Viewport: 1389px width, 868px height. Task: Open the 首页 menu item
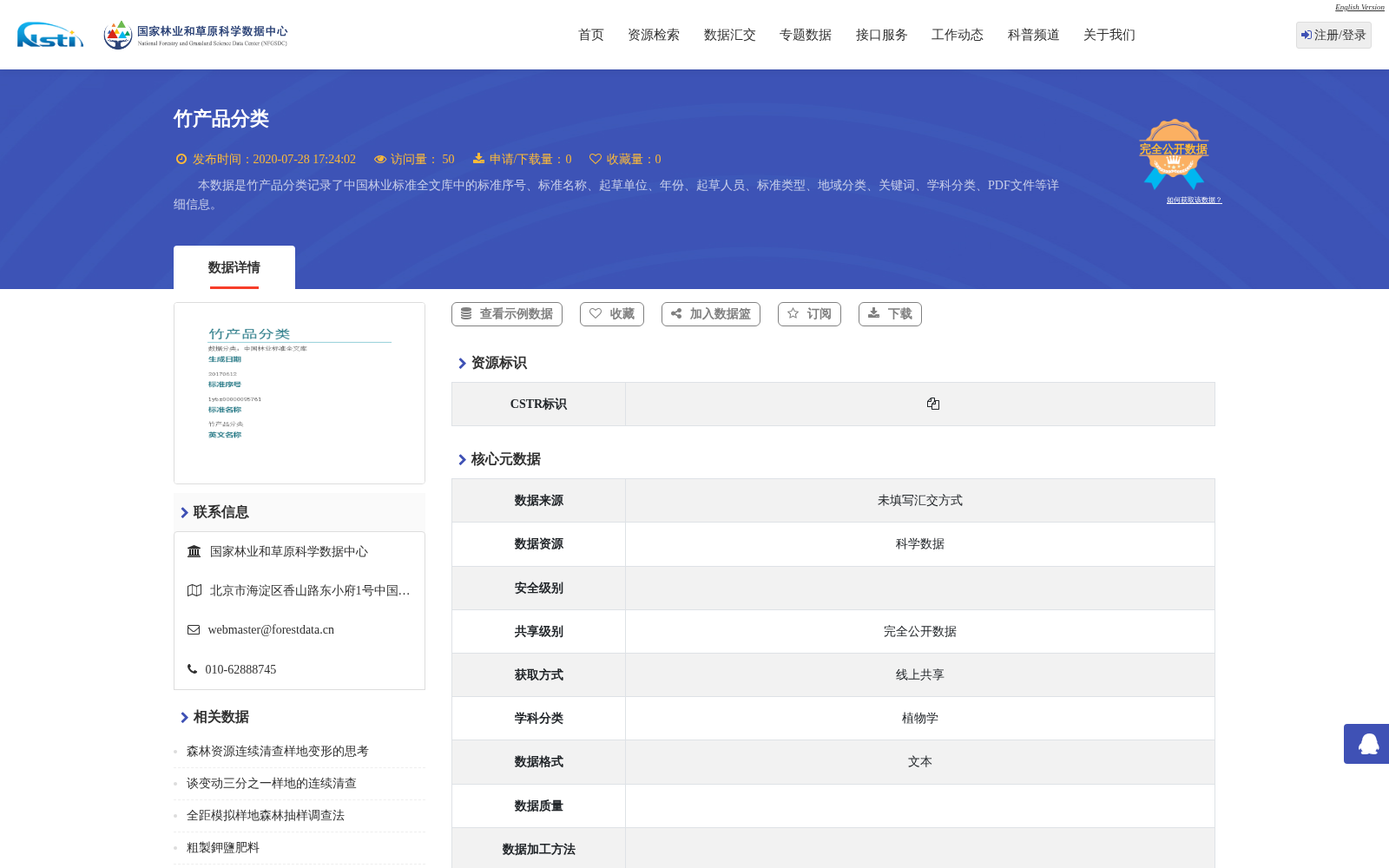pos(591,35)
